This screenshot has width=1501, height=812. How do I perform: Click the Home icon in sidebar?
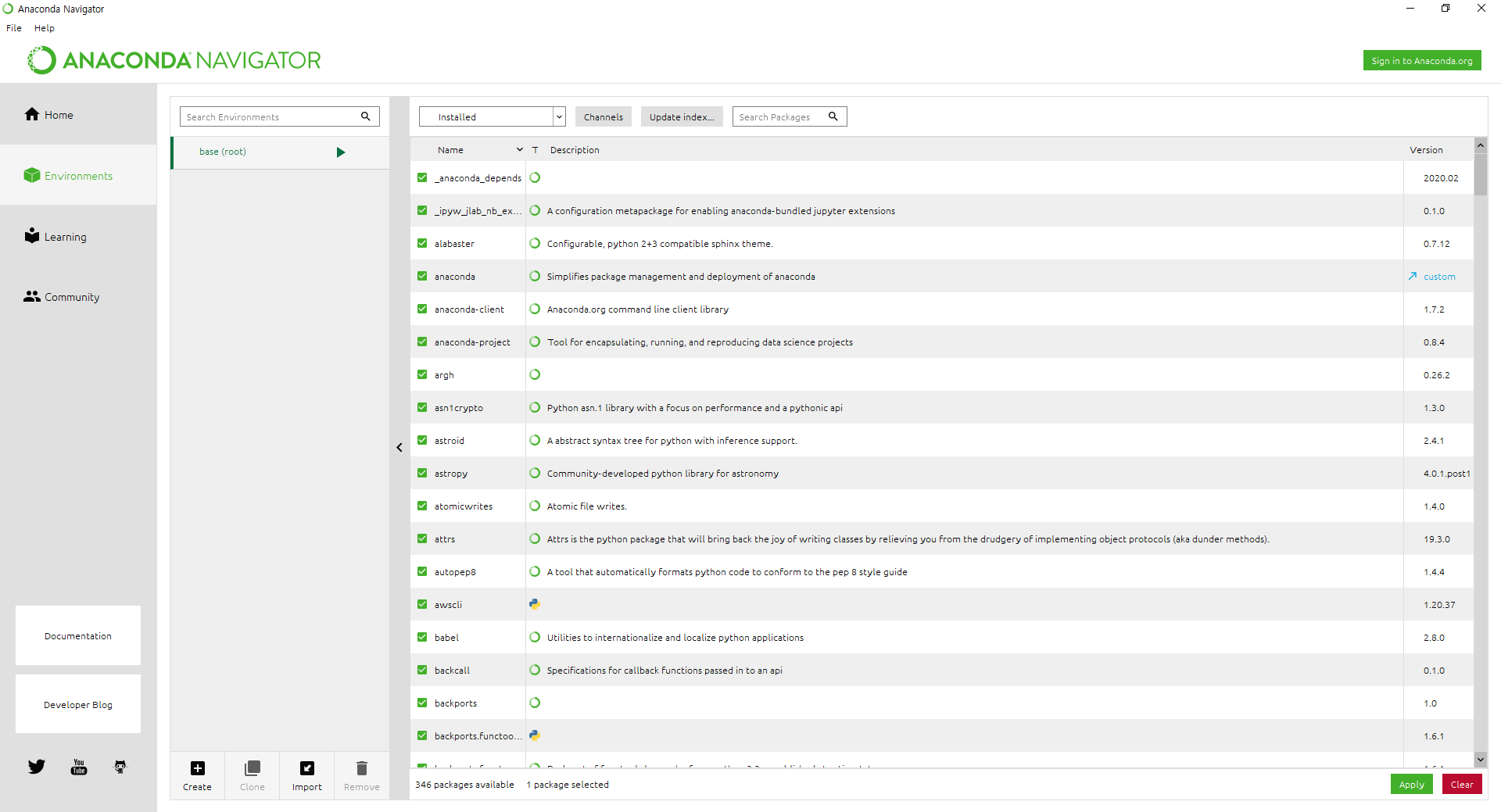[31, 114]
